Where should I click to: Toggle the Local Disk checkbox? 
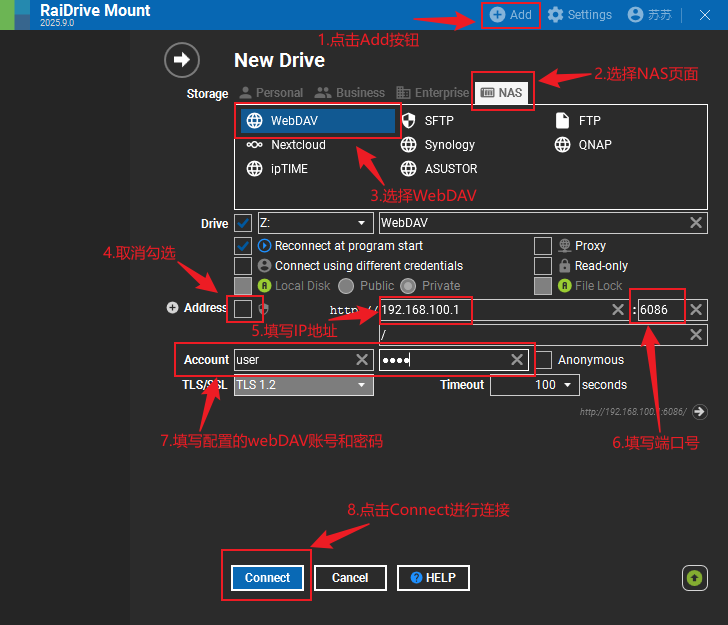(243, 286)
